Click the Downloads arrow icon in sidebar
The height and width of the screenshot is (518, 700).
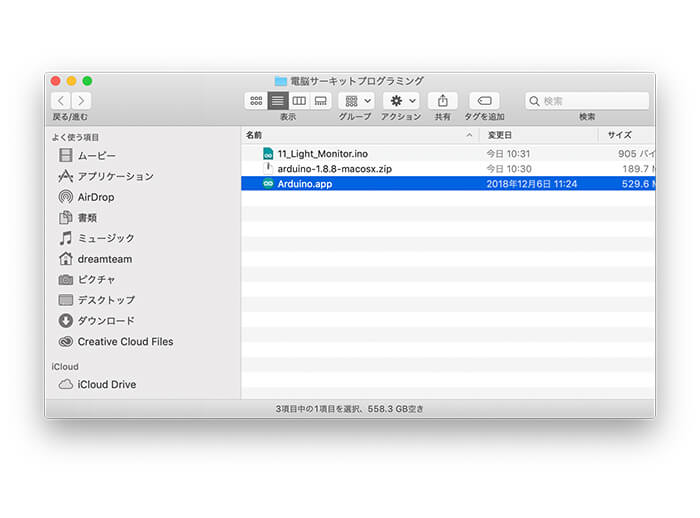pyautogui.click(x=66, y=321)
